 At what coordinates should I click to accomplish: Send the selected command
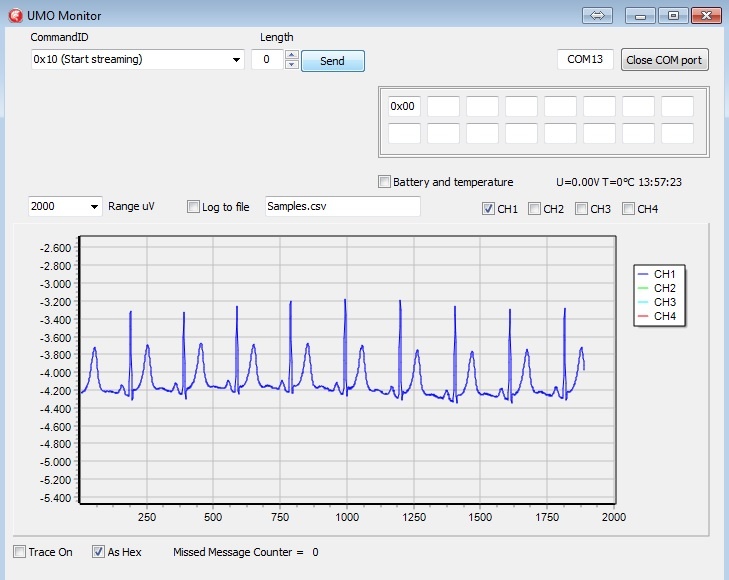click(x=333, y=61)
